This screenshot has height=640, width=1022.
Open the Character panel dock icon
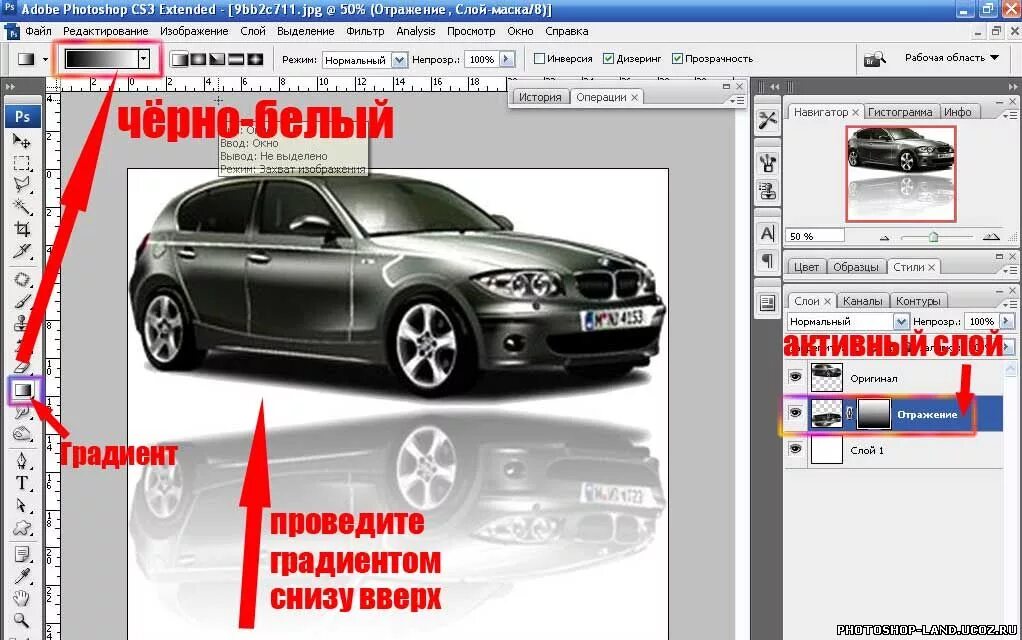(x=768, y=233)
